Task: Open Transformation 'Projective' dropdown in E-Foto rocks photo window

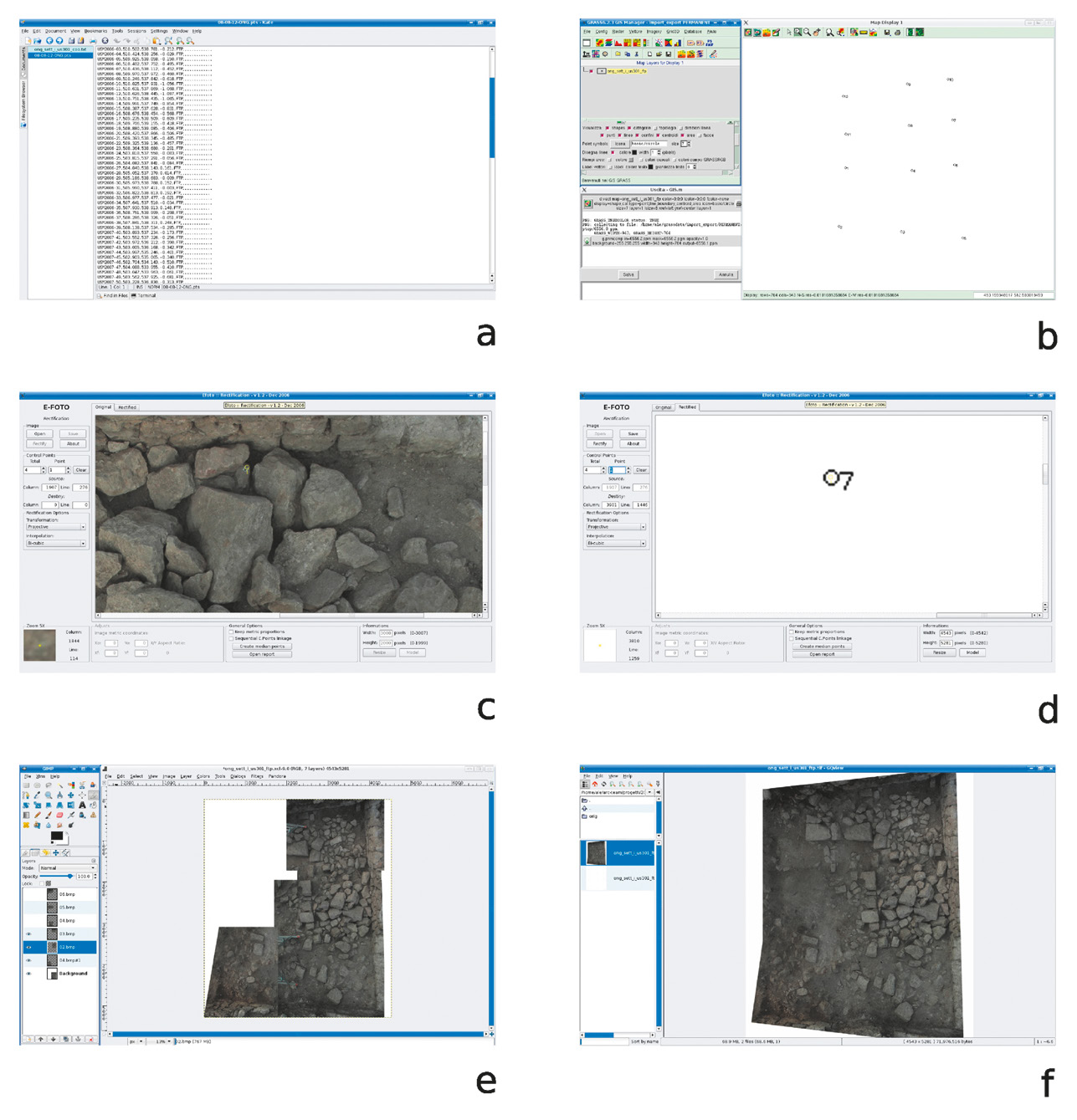Action: tap(56, 527)
